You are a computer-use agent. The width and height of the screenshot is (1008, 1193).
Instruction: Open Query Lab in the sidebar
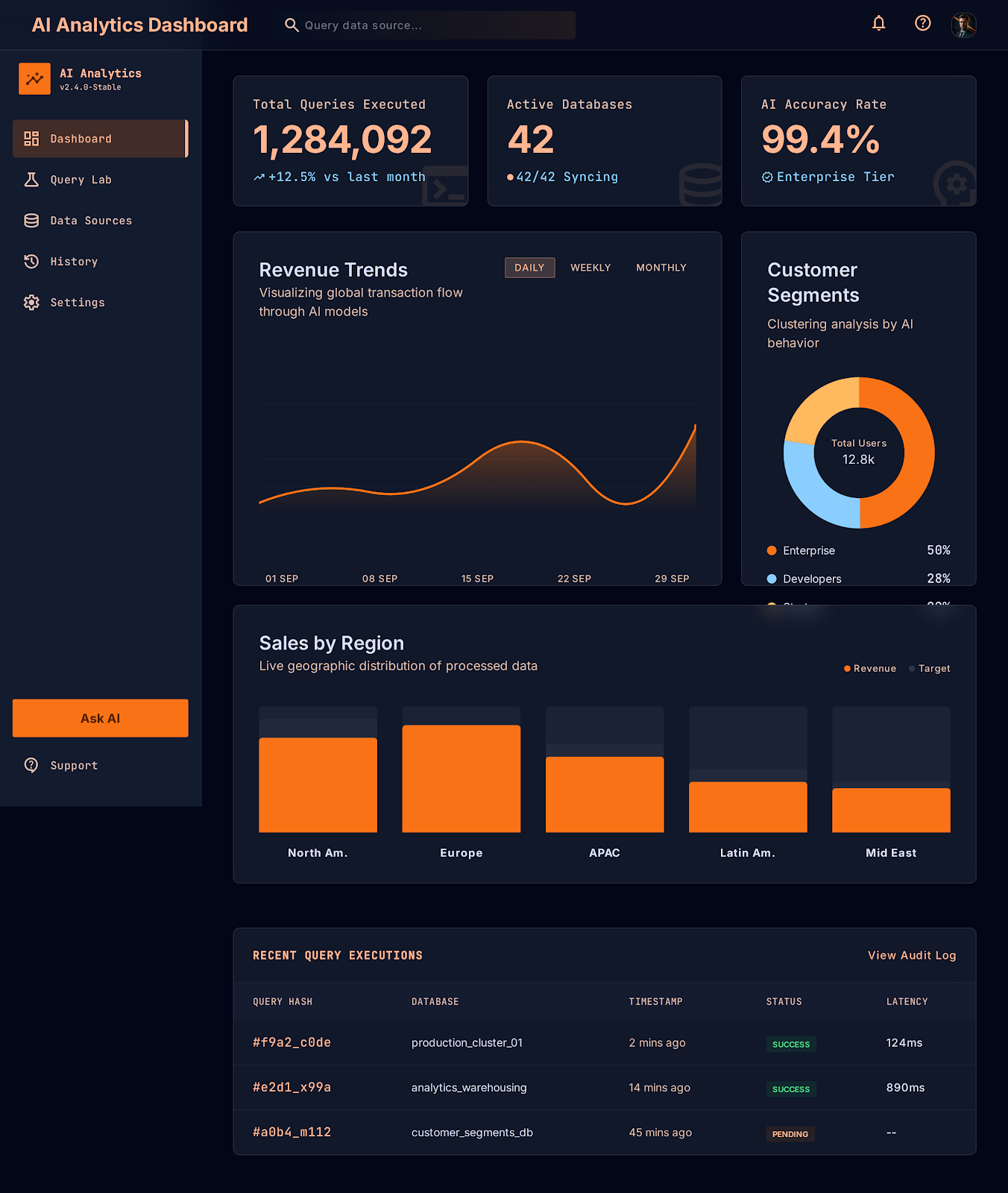pos(100,180)
